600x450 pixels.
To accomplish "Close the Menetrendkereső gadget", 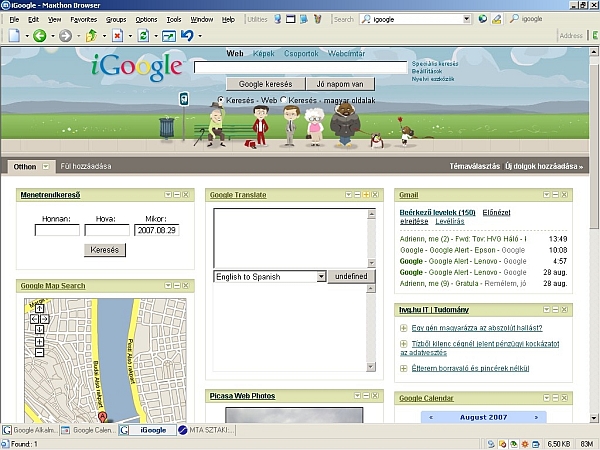I will pyautogui.click(x=186, y=195).
